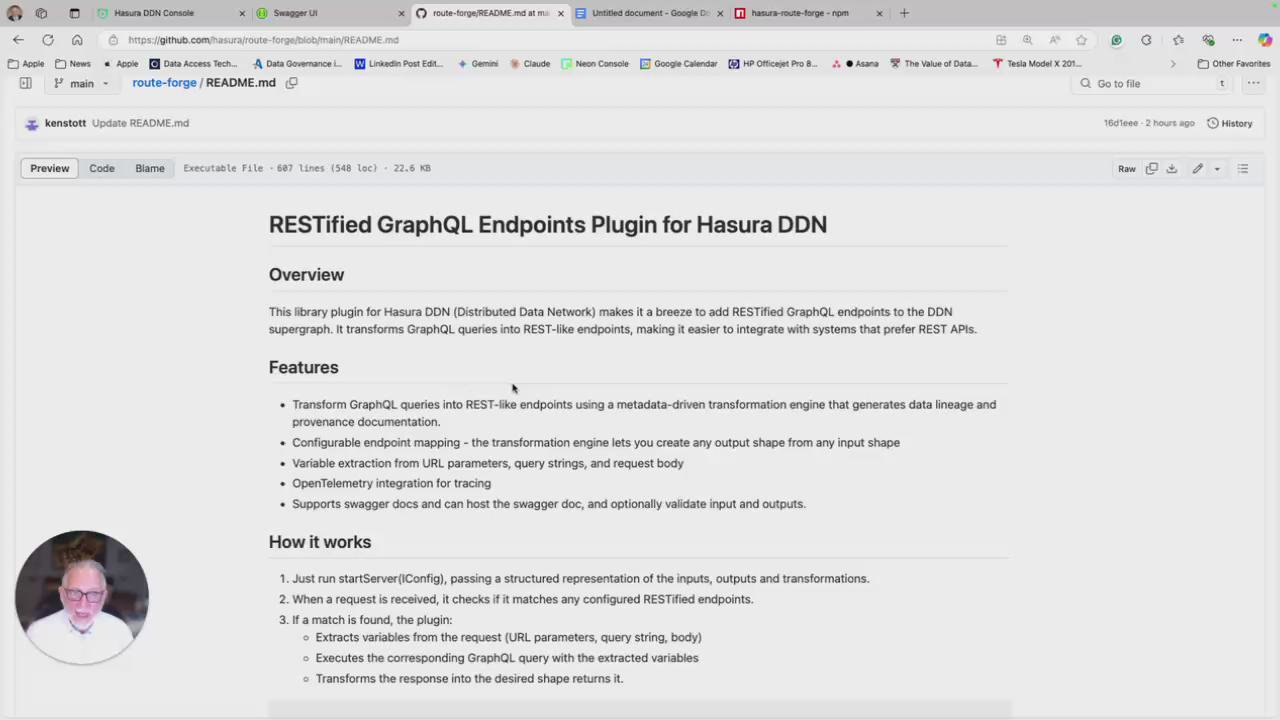
Task: Click the How it works heading
Action: (x=320, y=542)
